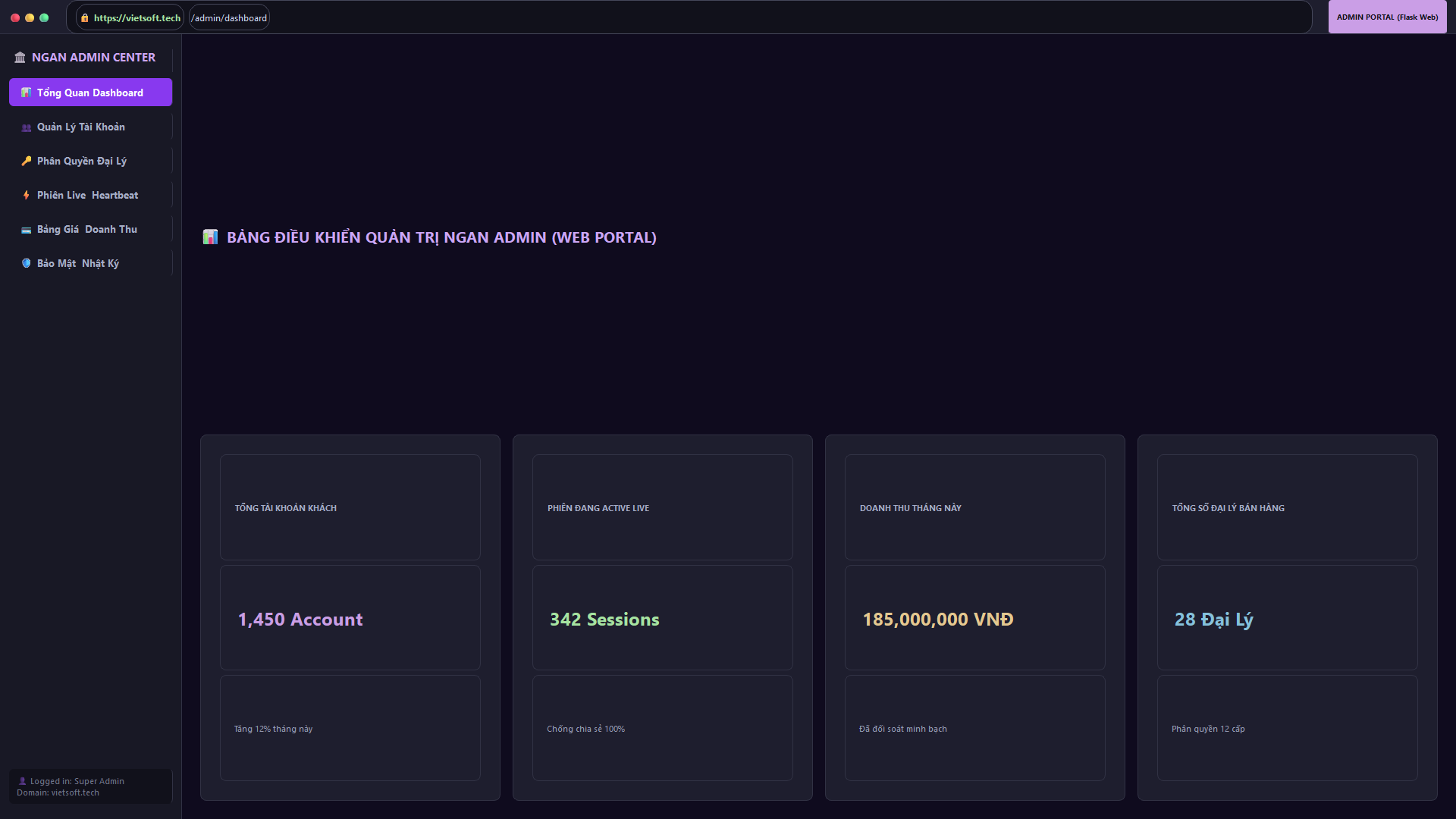Screen dimensions: 1456x819
Task: Click the NGAN ADMIN CENTER title
Action: pos(93,58)
